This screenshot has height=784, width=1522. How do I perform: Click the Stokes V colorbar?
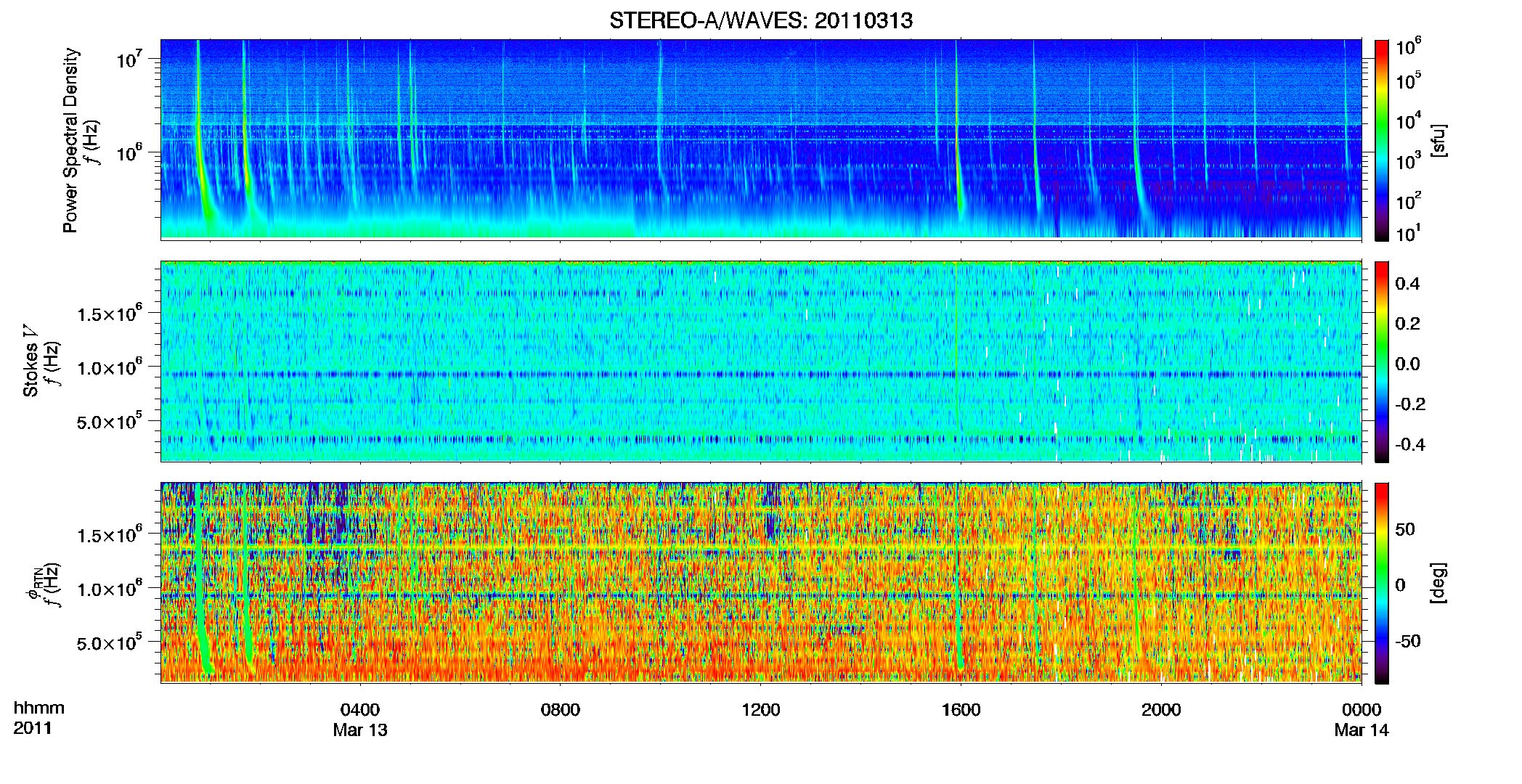[x=1381, y=362]
